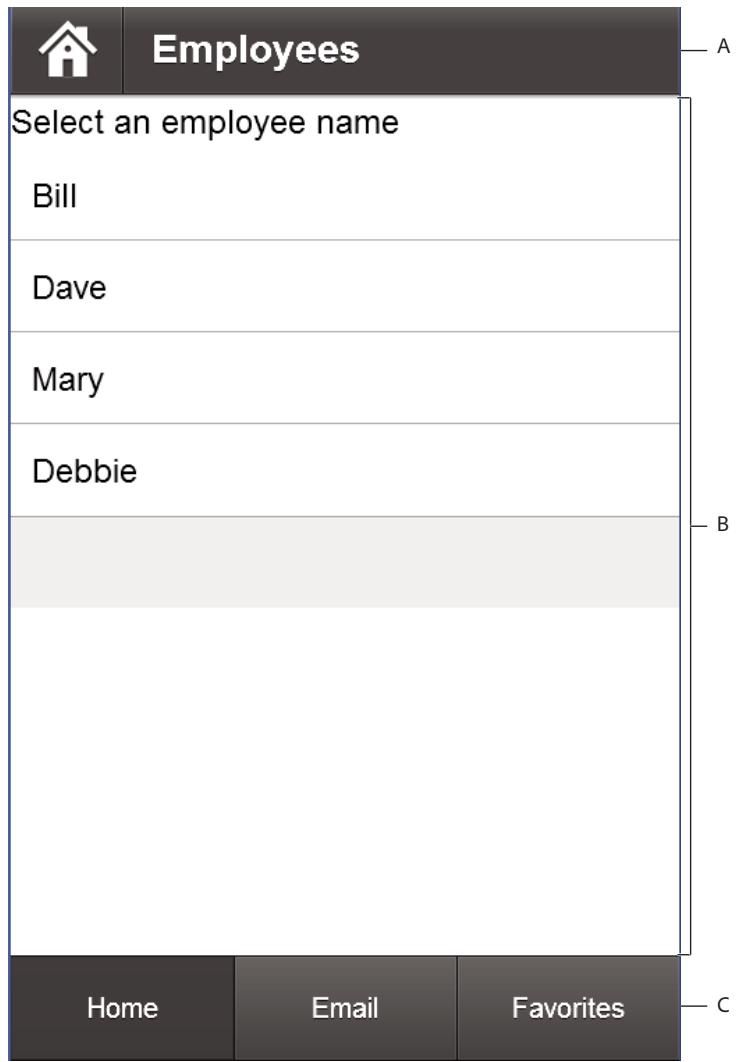This screenshot has height=1062, width=737.
Task: Click the dark header bar area
Action: point(450,47)
